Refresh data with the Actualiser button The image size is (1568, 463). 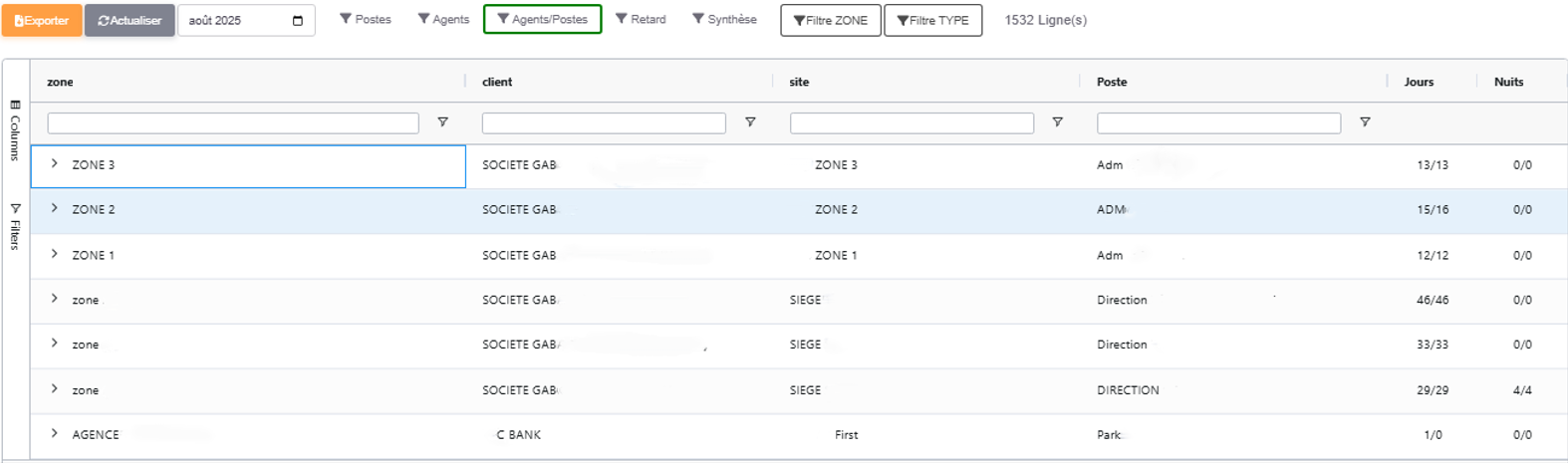pos(130,20)
